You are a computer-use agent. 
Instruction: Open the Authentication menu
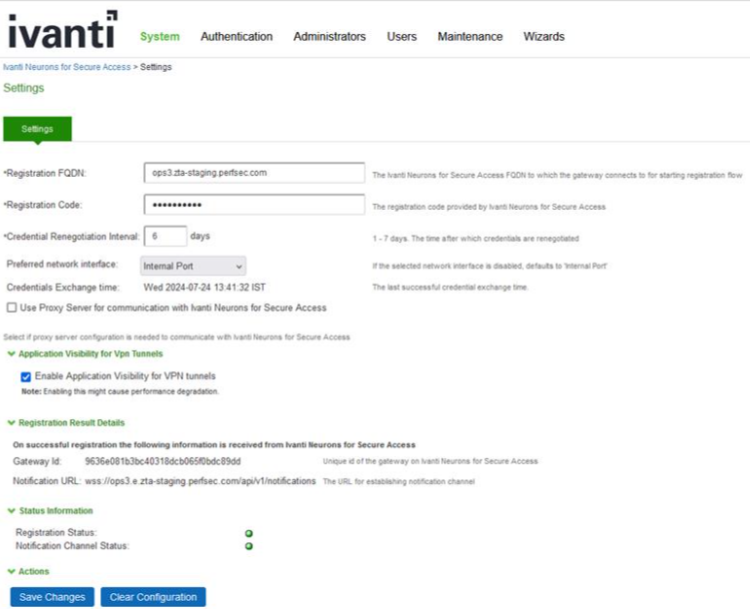tap(236, 37)
